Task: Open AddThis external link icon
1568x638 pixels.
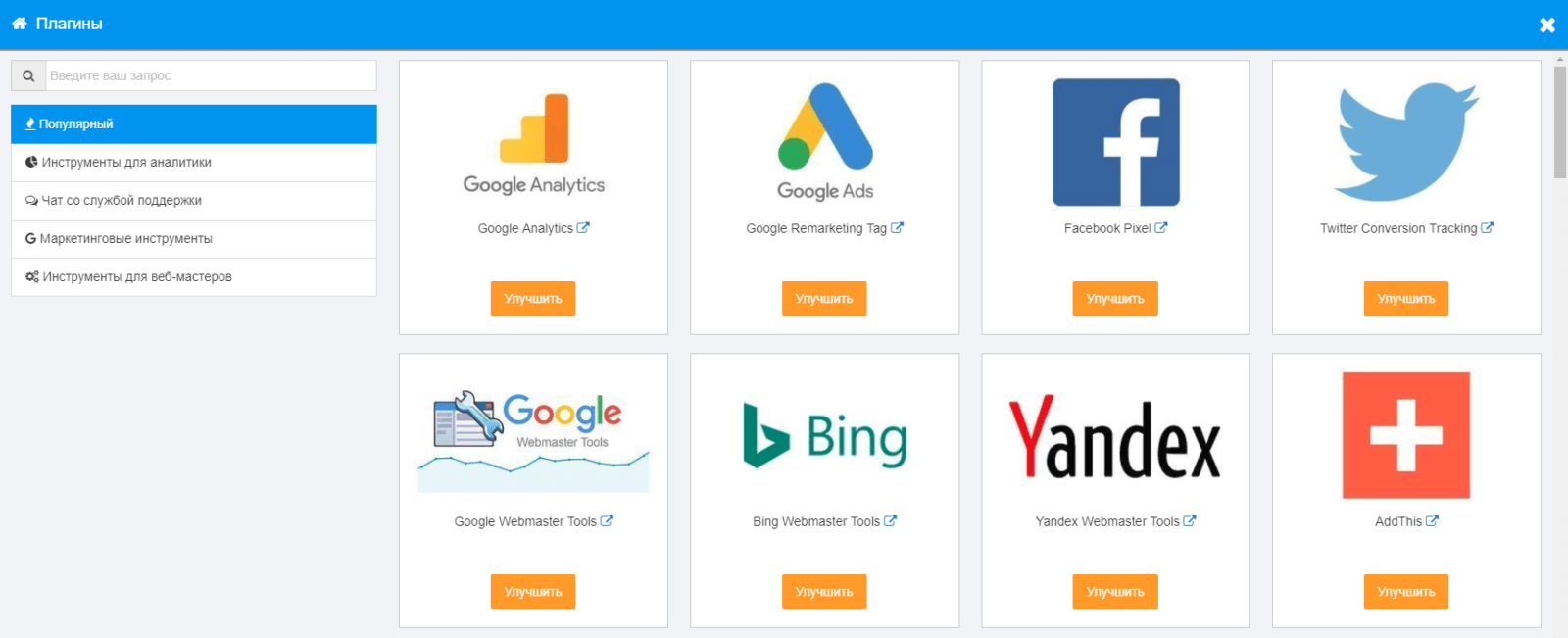Action: pyautogui.click(x=1432, y=520)
